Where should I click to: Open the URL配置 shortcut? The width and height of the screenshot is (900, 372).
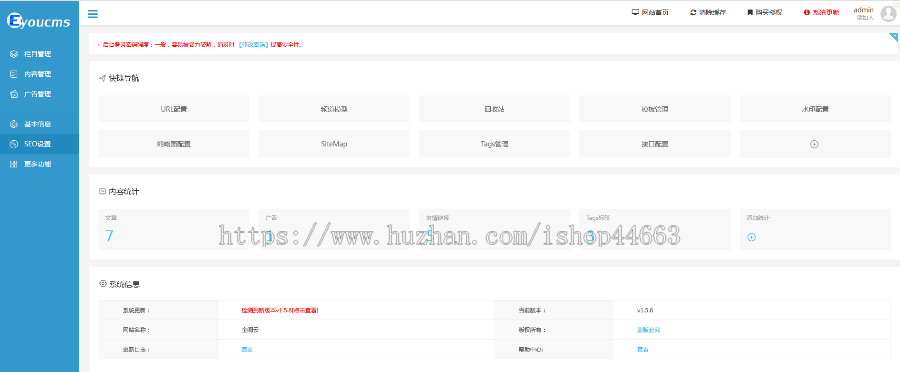[173, 108]
